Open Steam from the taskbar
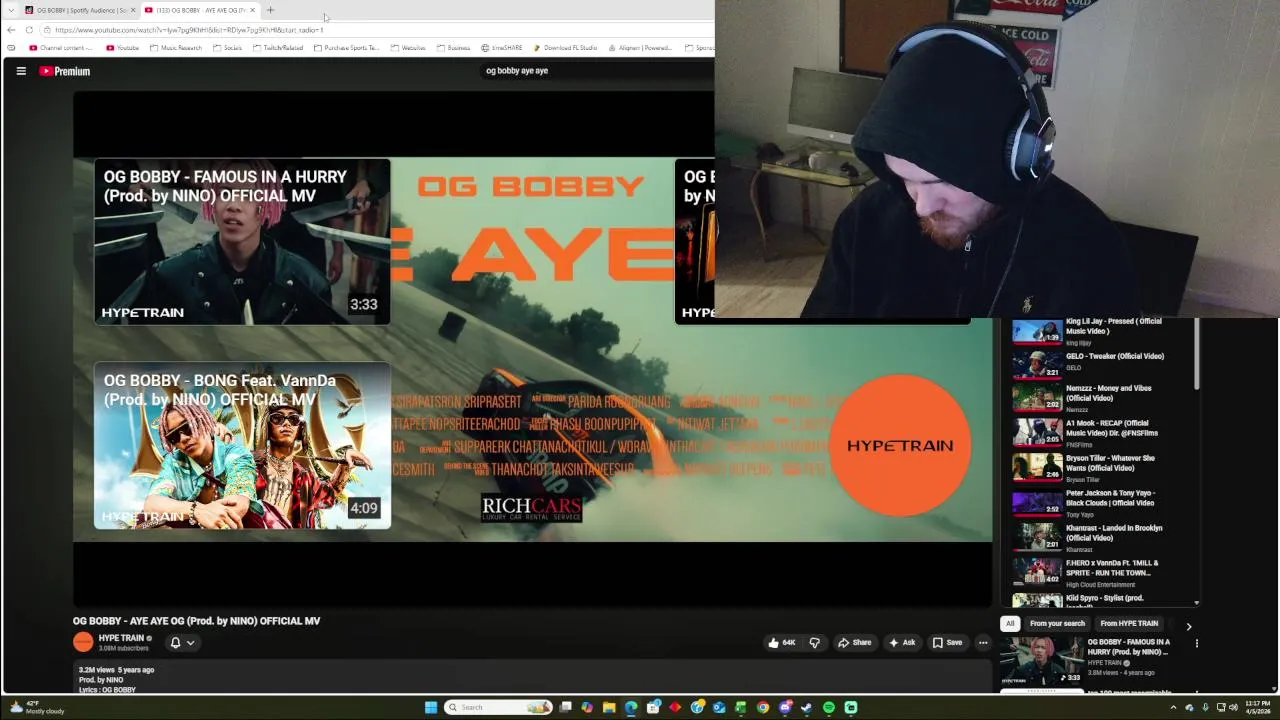1280x720 pixels. [x=807, y=707]
